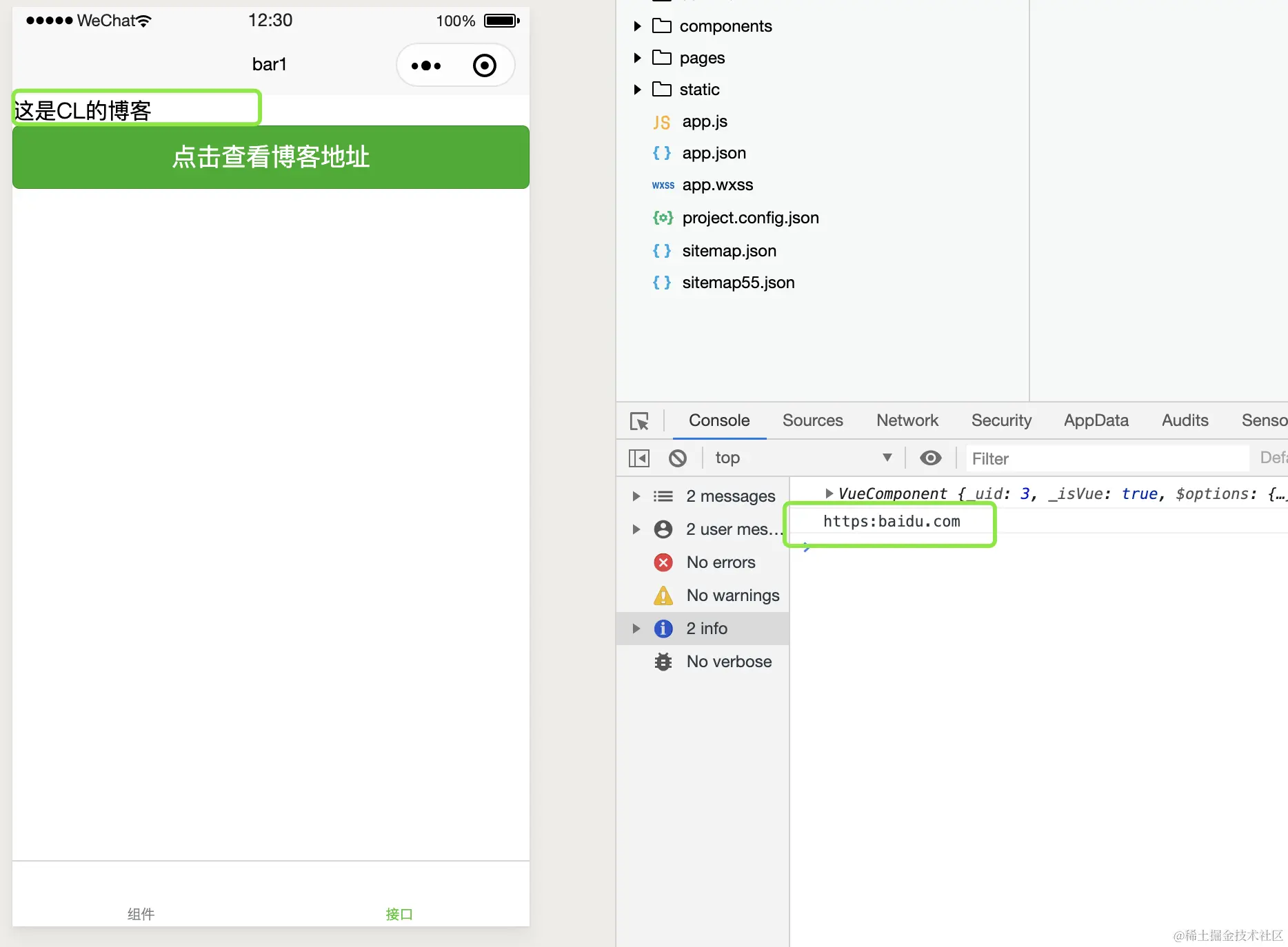Screen dimensions: 1288x947
Task: Select the static folder icon
Action: [x=662, y=90]
